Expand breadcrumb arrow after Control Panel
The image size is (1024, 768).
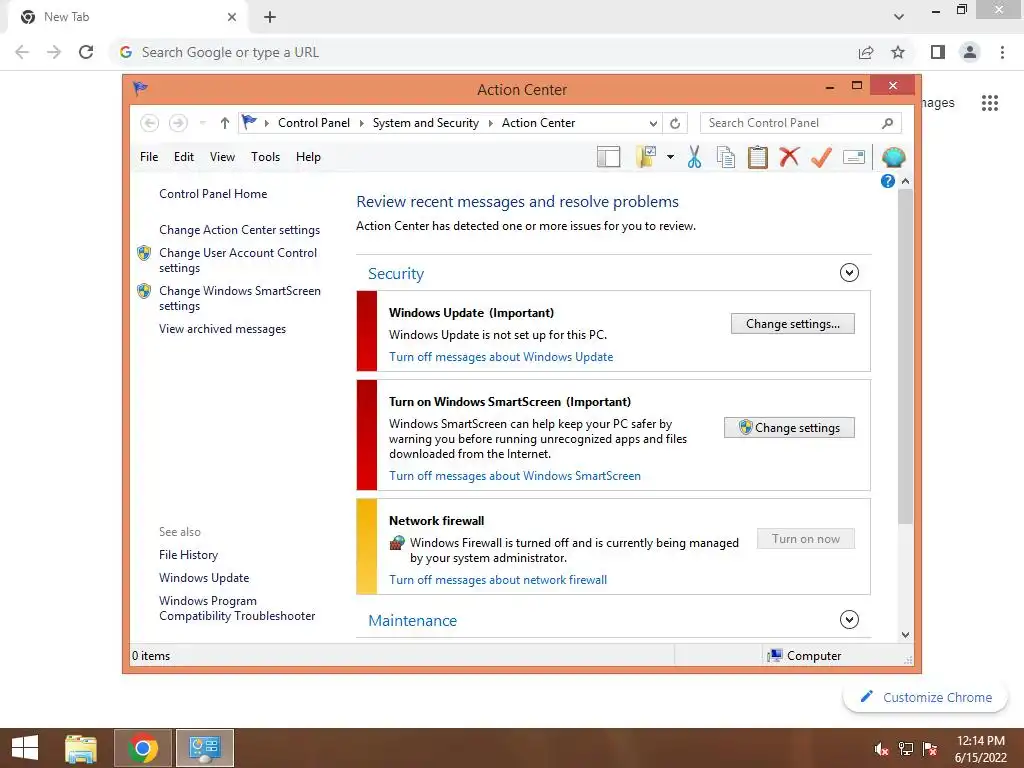pyautogui.click(x=361, y=123)
